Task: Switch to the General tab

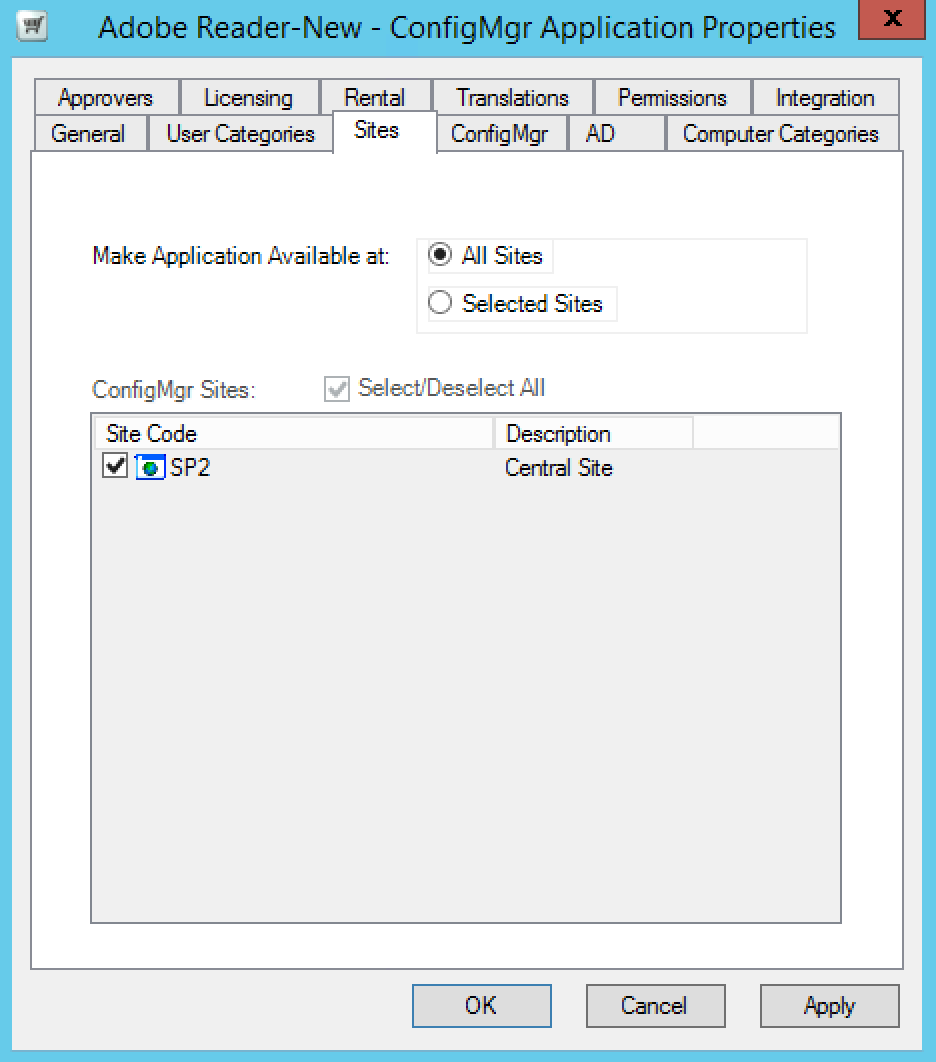Action: pos(88,134)
